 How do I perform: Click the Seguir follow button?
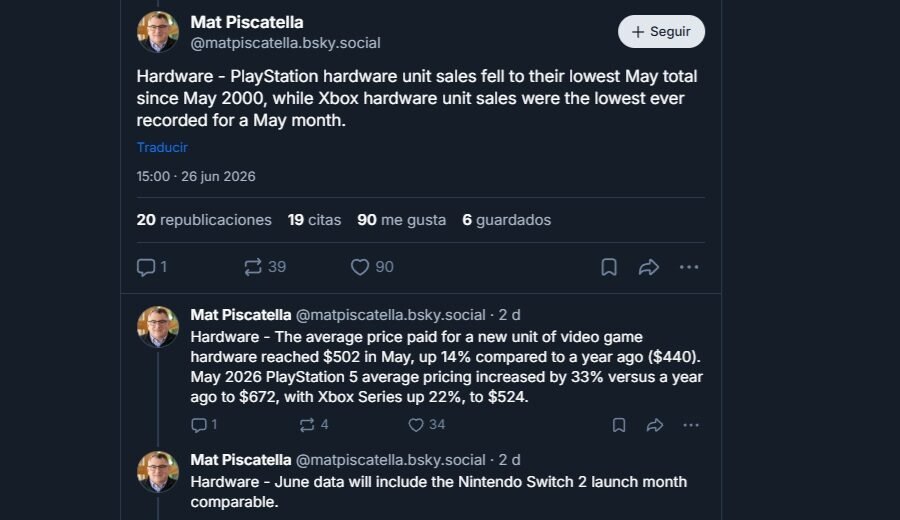(661, 32)
